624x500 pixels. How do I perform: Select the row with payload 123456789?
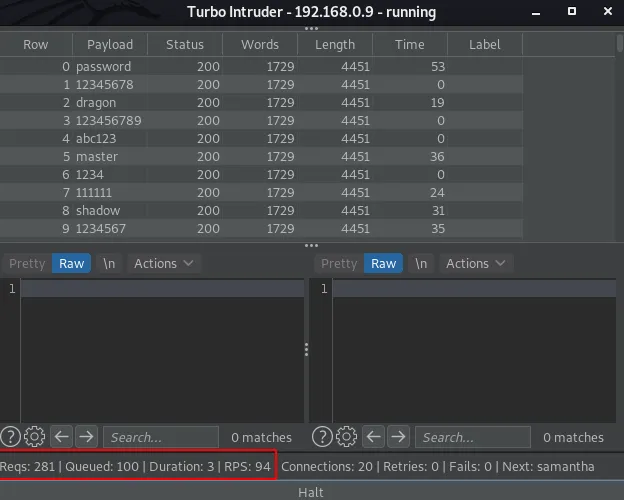pyautogui.click(x=261, y=120)
